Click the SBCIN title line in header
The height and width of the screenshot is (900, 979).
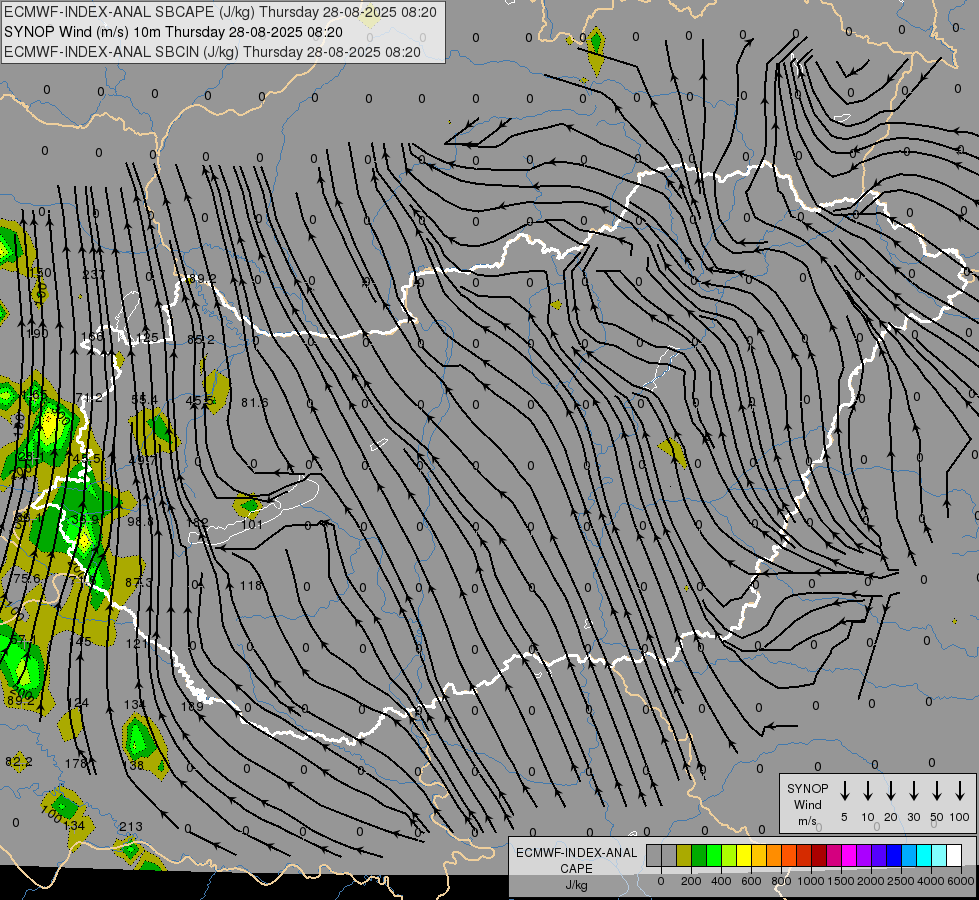pos(212,52)
